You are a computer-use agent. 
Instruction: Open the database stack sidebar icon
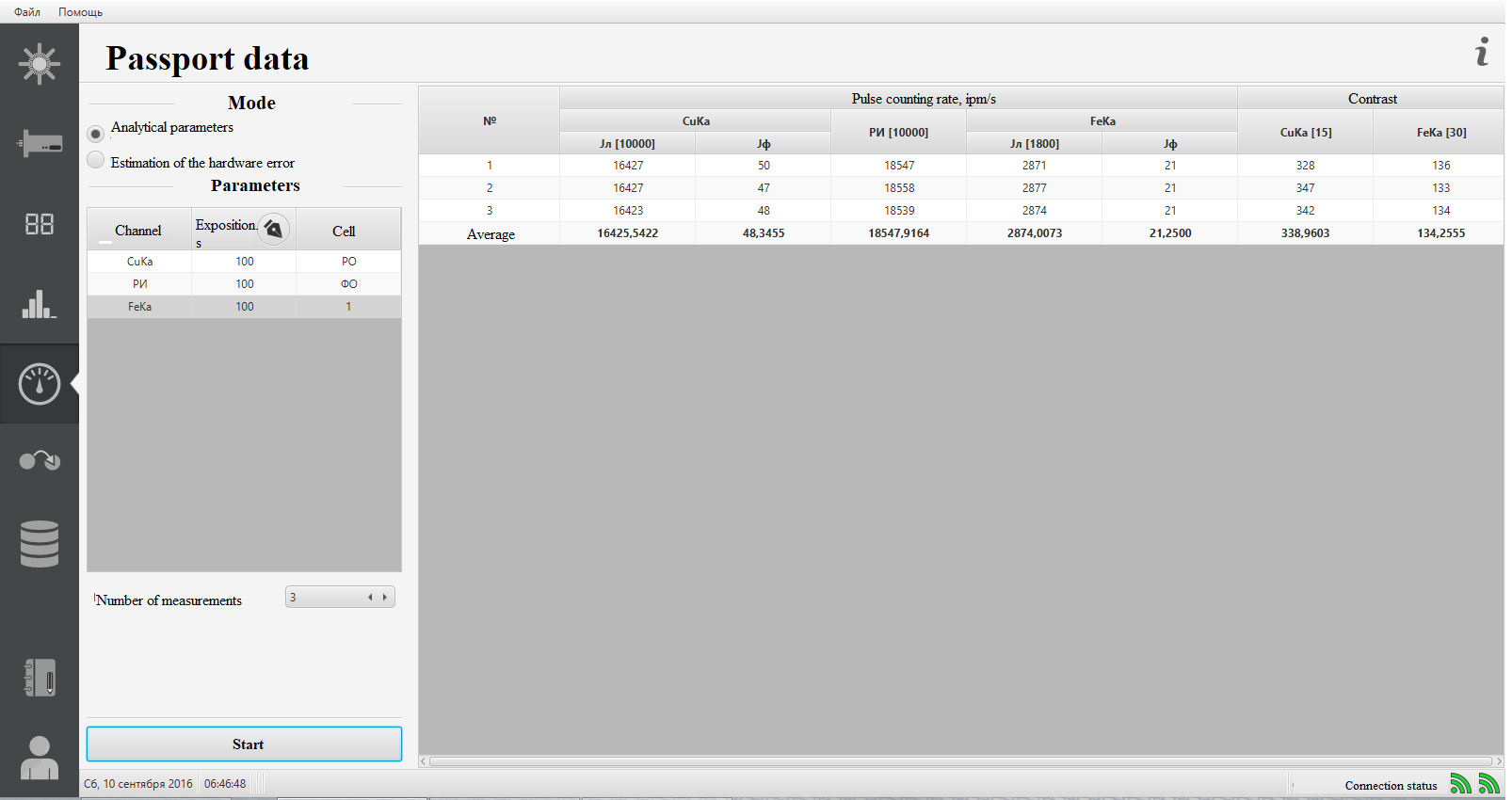pyautogui.click(x=40, y=544)
